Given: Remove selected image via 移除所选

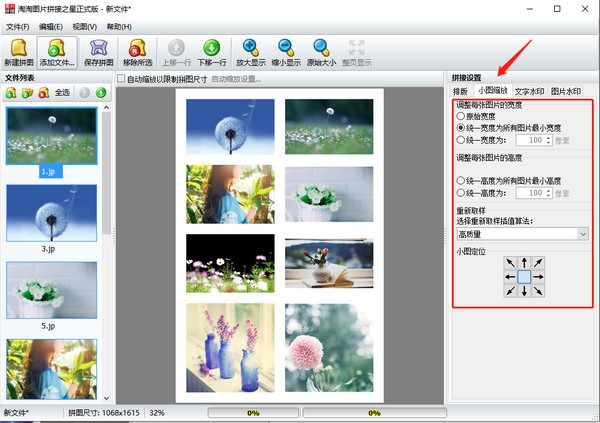Looking at the screenshot, I should (x=136, y=52).
